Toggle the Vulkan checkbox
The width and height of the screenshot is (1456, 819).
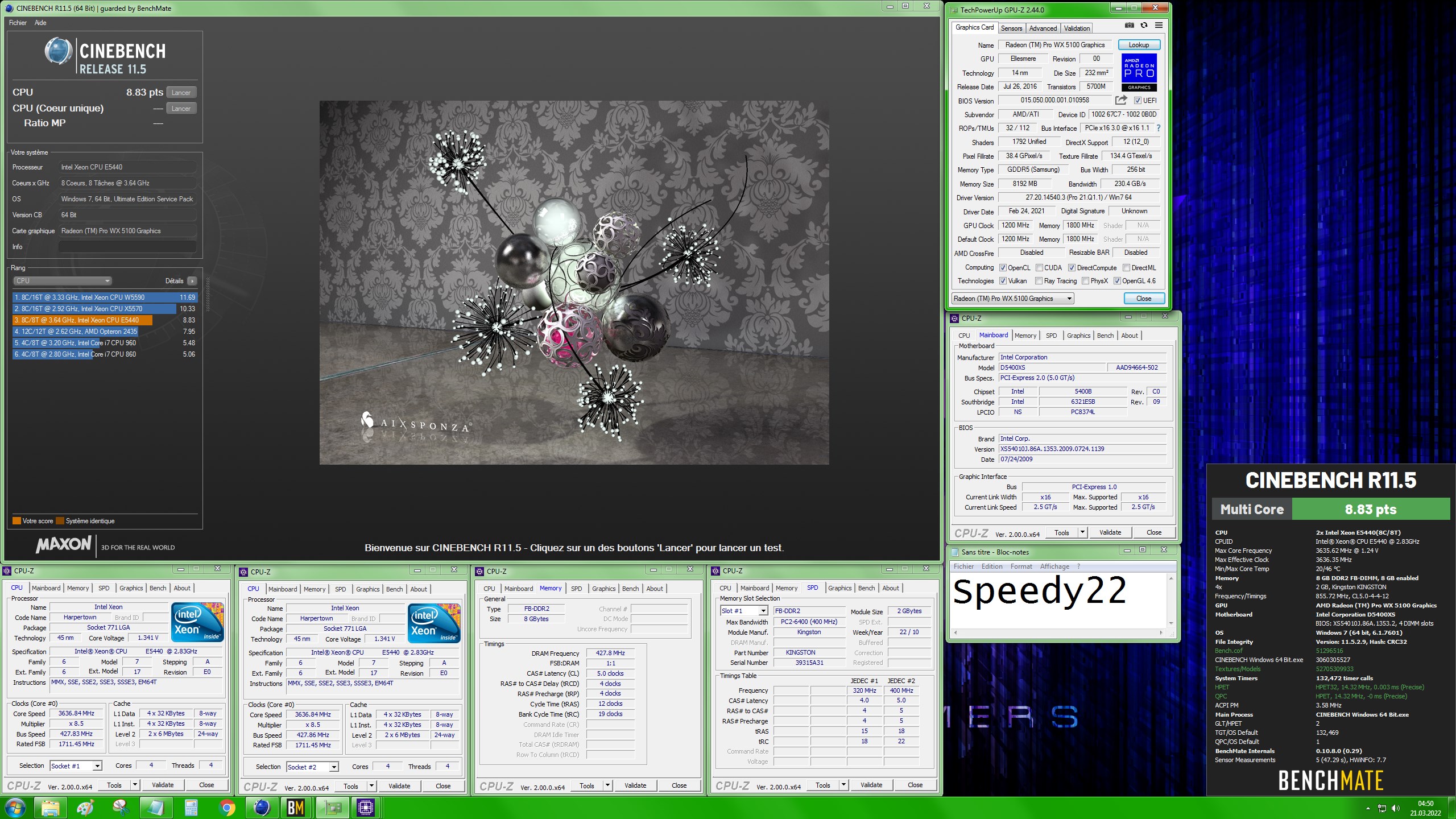(1003, 281)
